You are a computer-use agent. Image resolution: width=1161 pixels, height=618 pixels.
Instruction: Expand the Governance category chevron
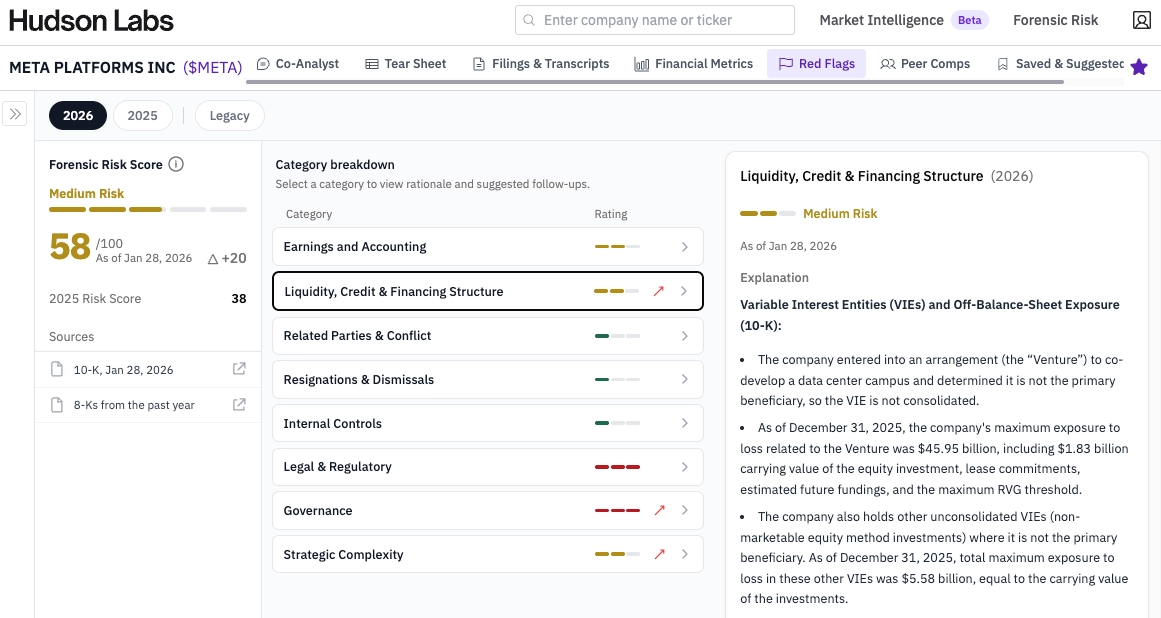pyautogui.click(x=684, y=511)
